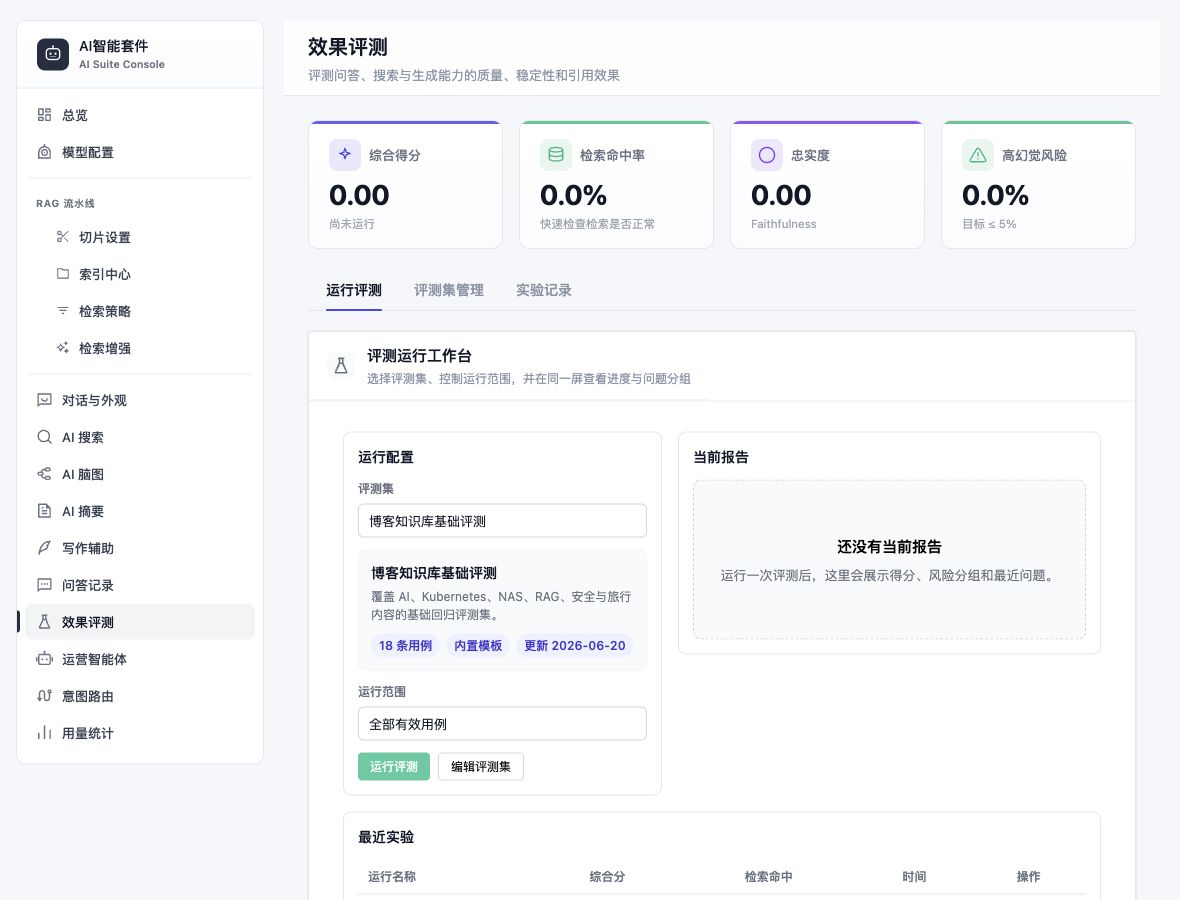Open 对话与外观 settings page
This screenshot has width=1180, height=900.
coord(140,400)
